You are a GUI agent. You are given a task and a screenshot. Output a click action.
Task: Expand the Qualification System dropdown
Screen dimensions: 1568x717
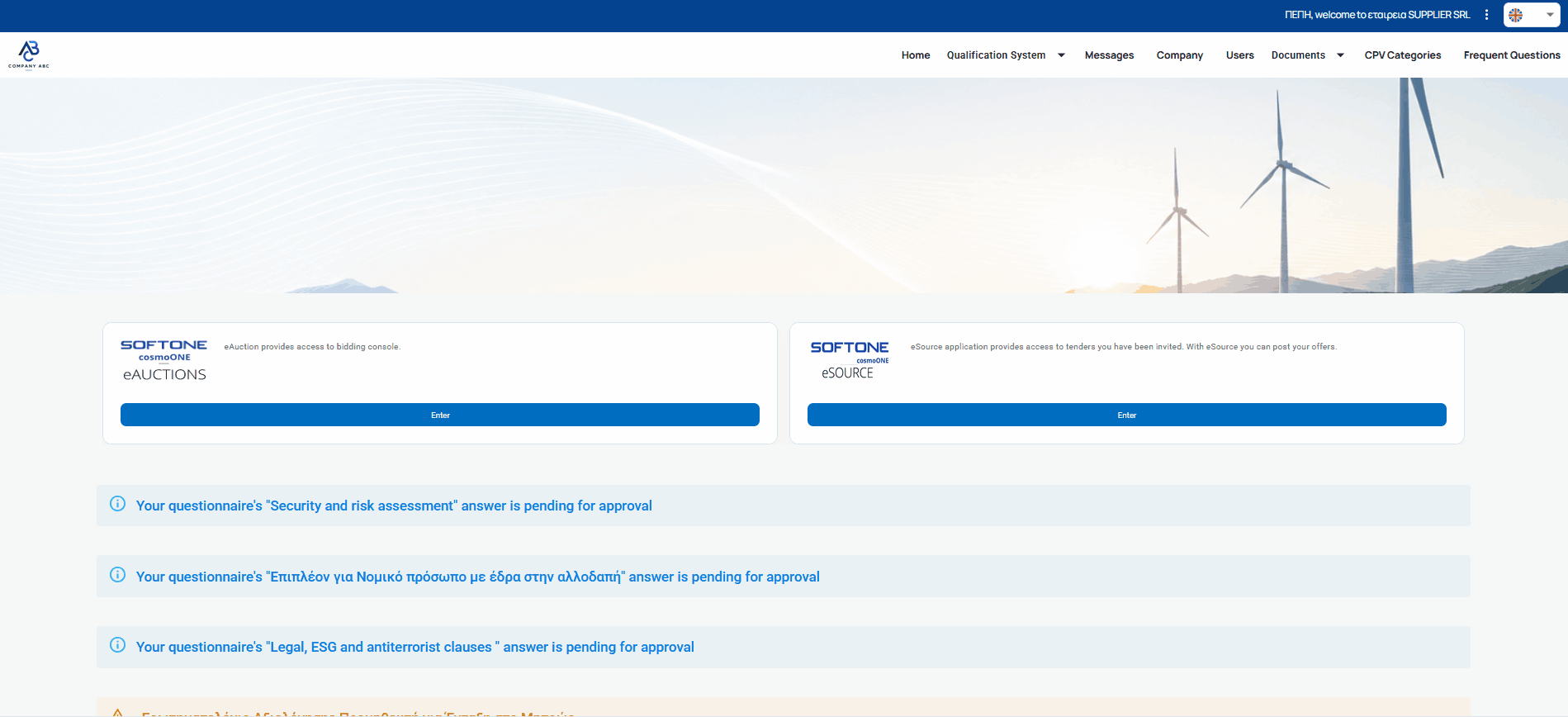[x=1006, y=55]
